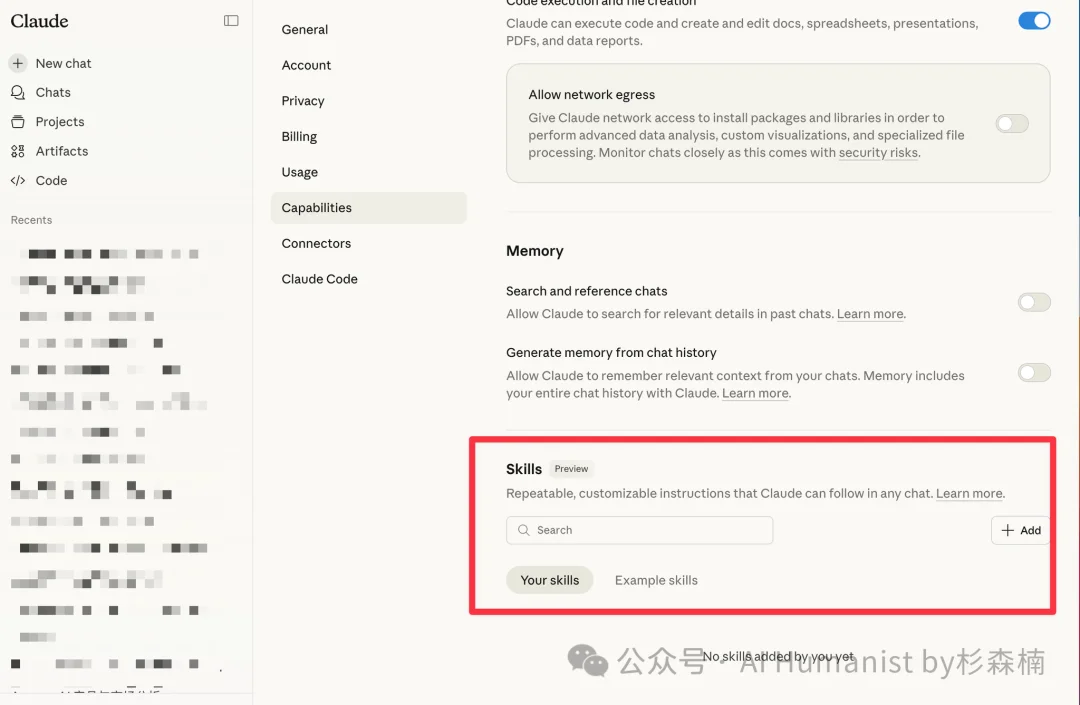Click the Claude logo text

point(40,20)
